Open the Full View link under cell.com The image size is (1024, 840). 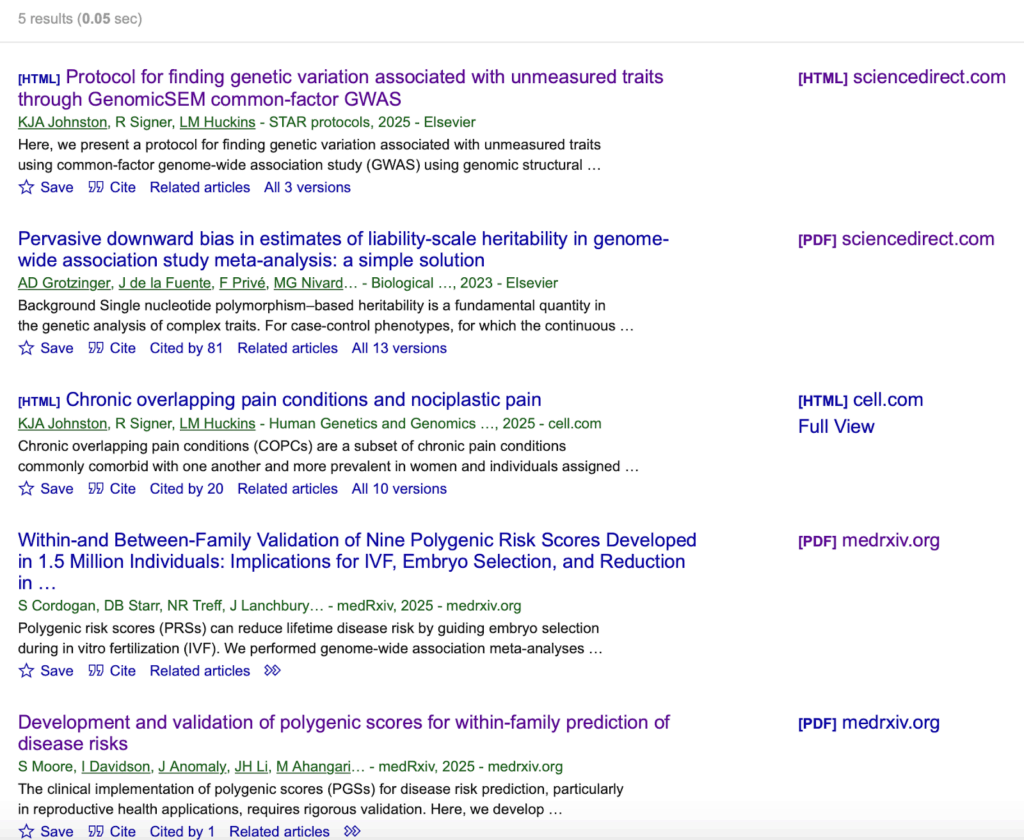coord(836,426)
